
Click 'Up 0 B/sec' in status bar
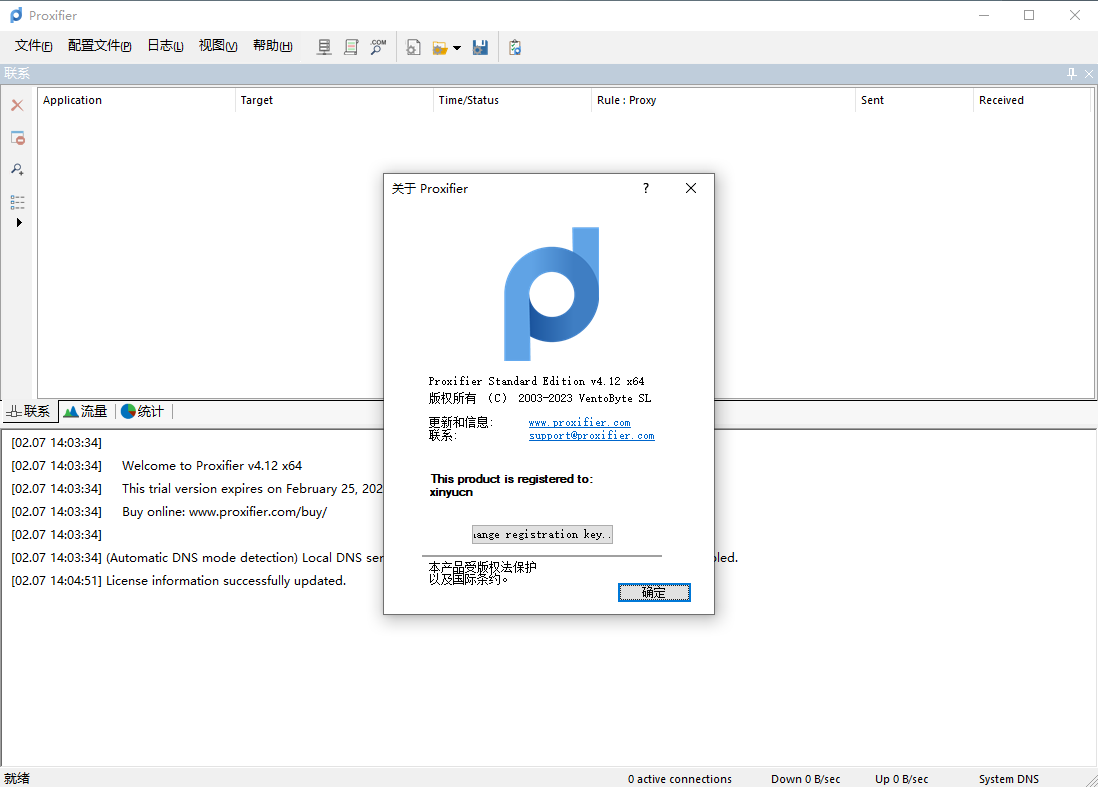point(901,779)
